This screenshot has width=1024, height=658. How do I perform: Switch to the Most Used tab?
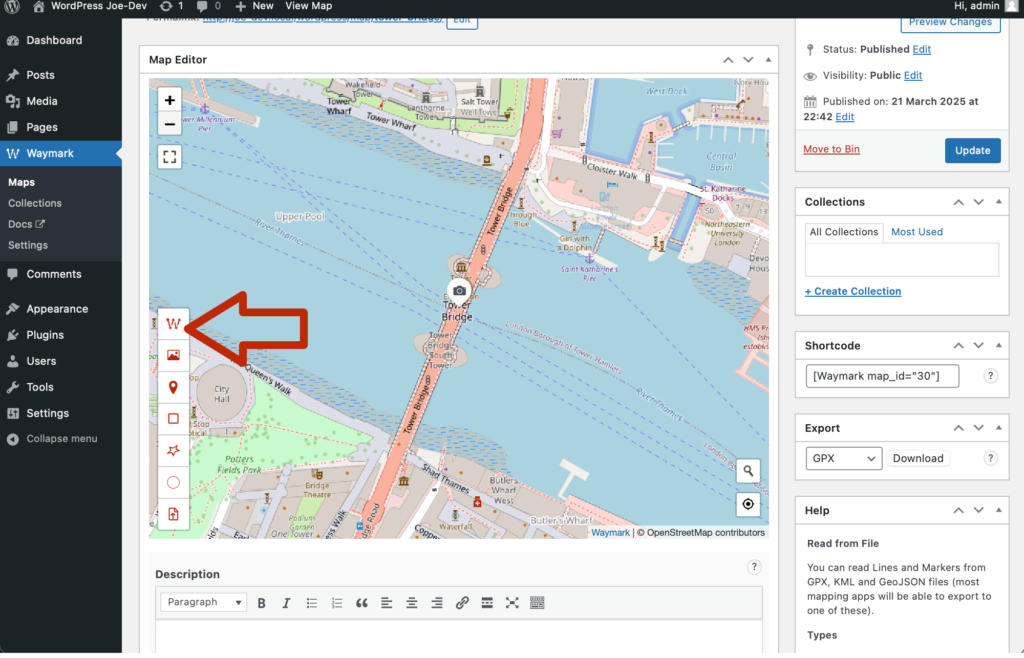click(x=916, y=232)
